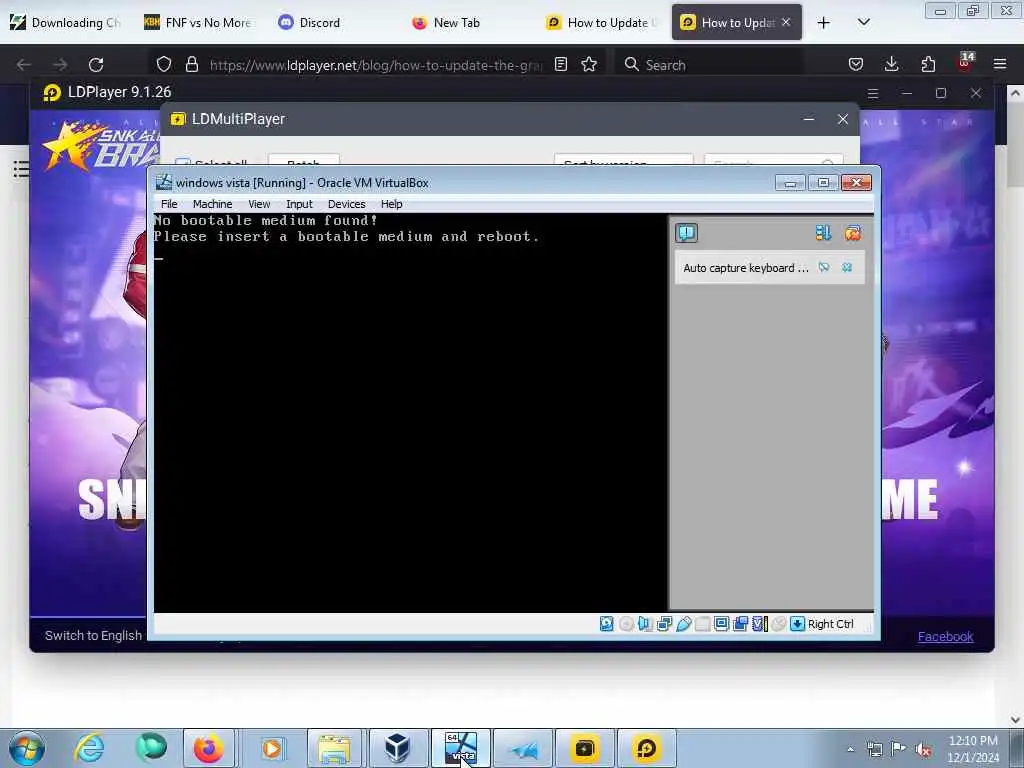Open the Firefox downloads panel
Viewport: 1024px width, 768px height.
click(x=891, y=64)
